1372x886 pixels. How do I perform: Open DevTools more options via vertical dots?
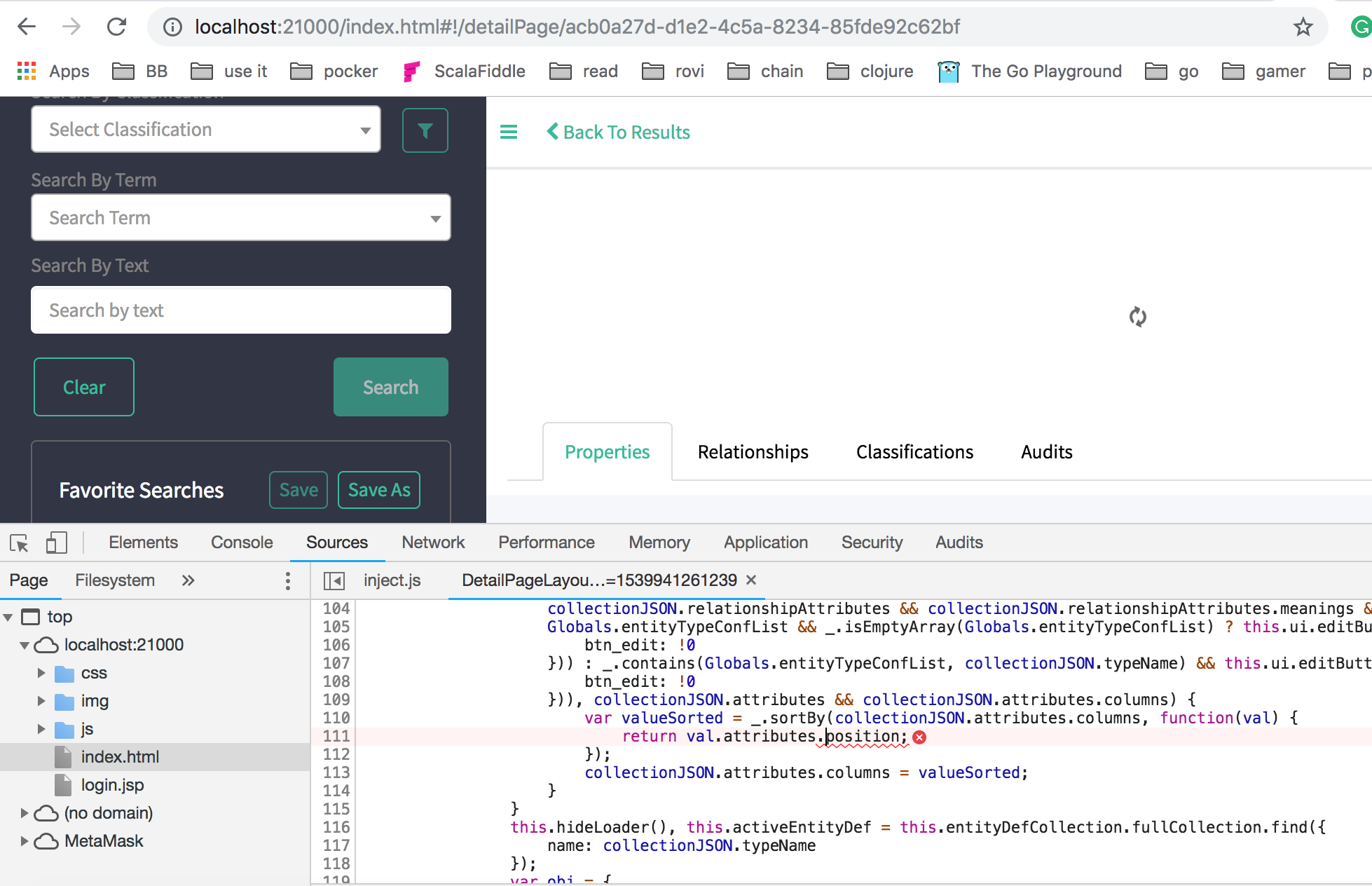287,580
